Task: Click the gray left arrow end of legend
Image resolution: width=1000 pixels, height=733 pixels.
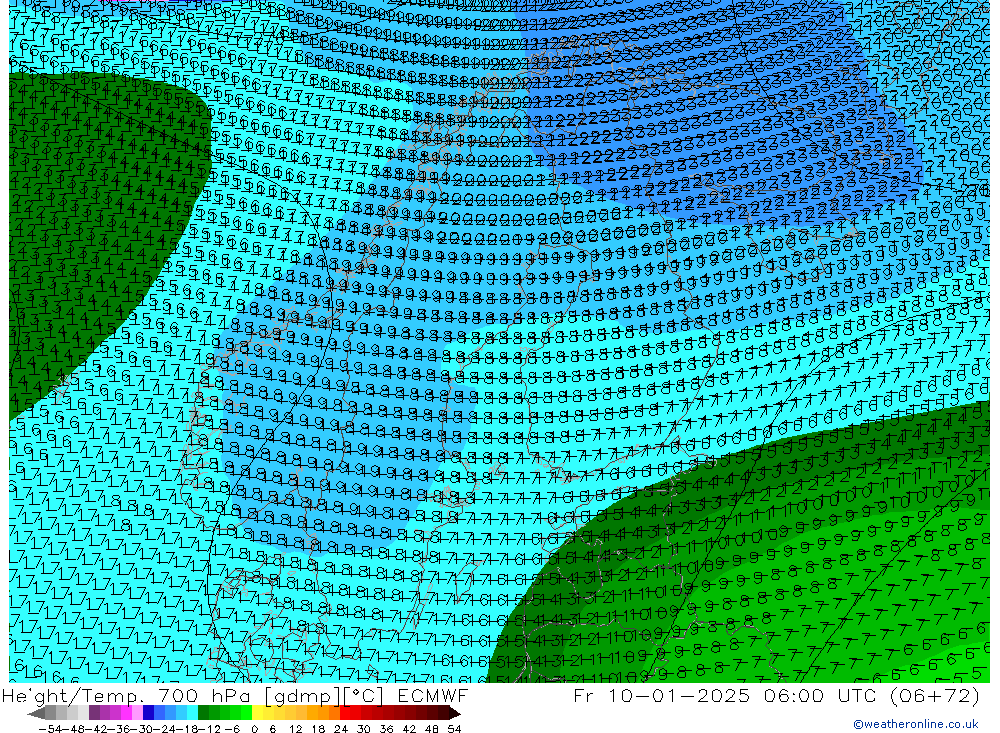Action: (x=36, y=713)
